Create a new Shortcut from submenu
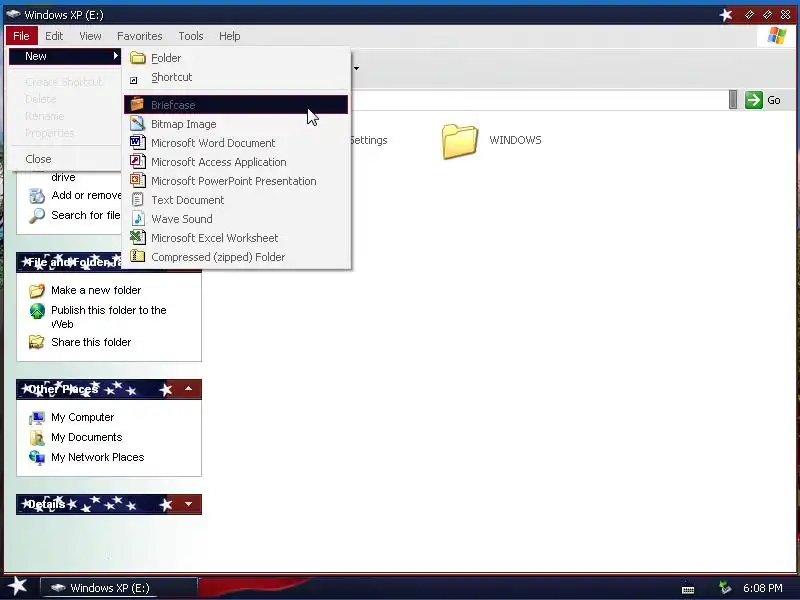The height and width of the screenshot is (600, 800). point(236,77)
